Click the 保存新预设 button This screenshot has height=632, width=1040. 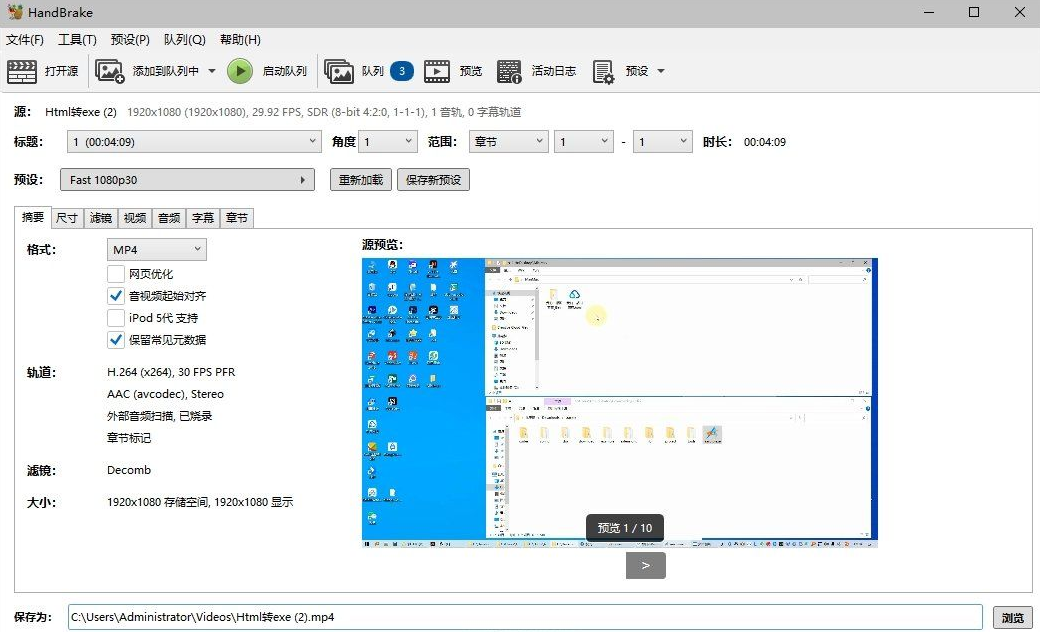point(433,180)
